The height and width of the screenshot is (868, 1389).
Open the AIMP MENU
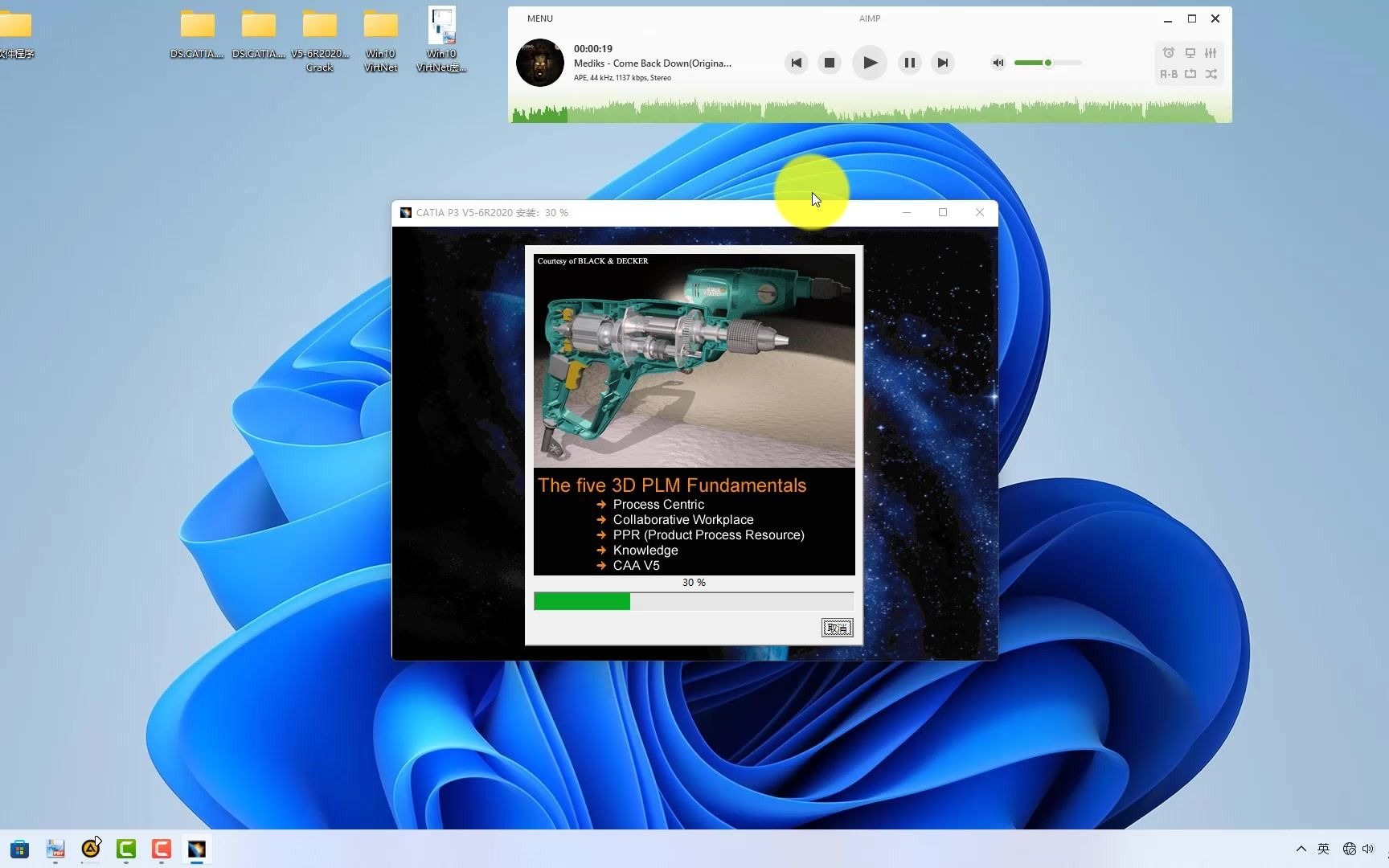click(539, 18)
